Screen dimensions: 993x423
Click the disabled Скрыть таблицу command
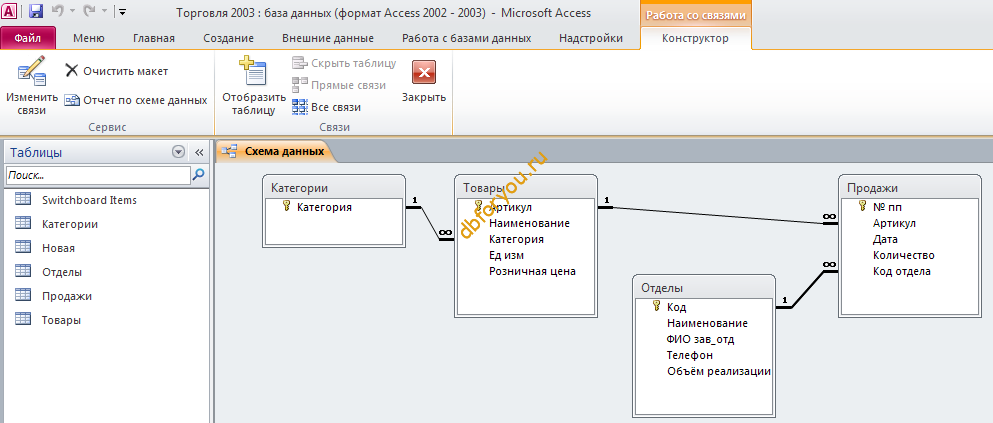coord(344,63)
